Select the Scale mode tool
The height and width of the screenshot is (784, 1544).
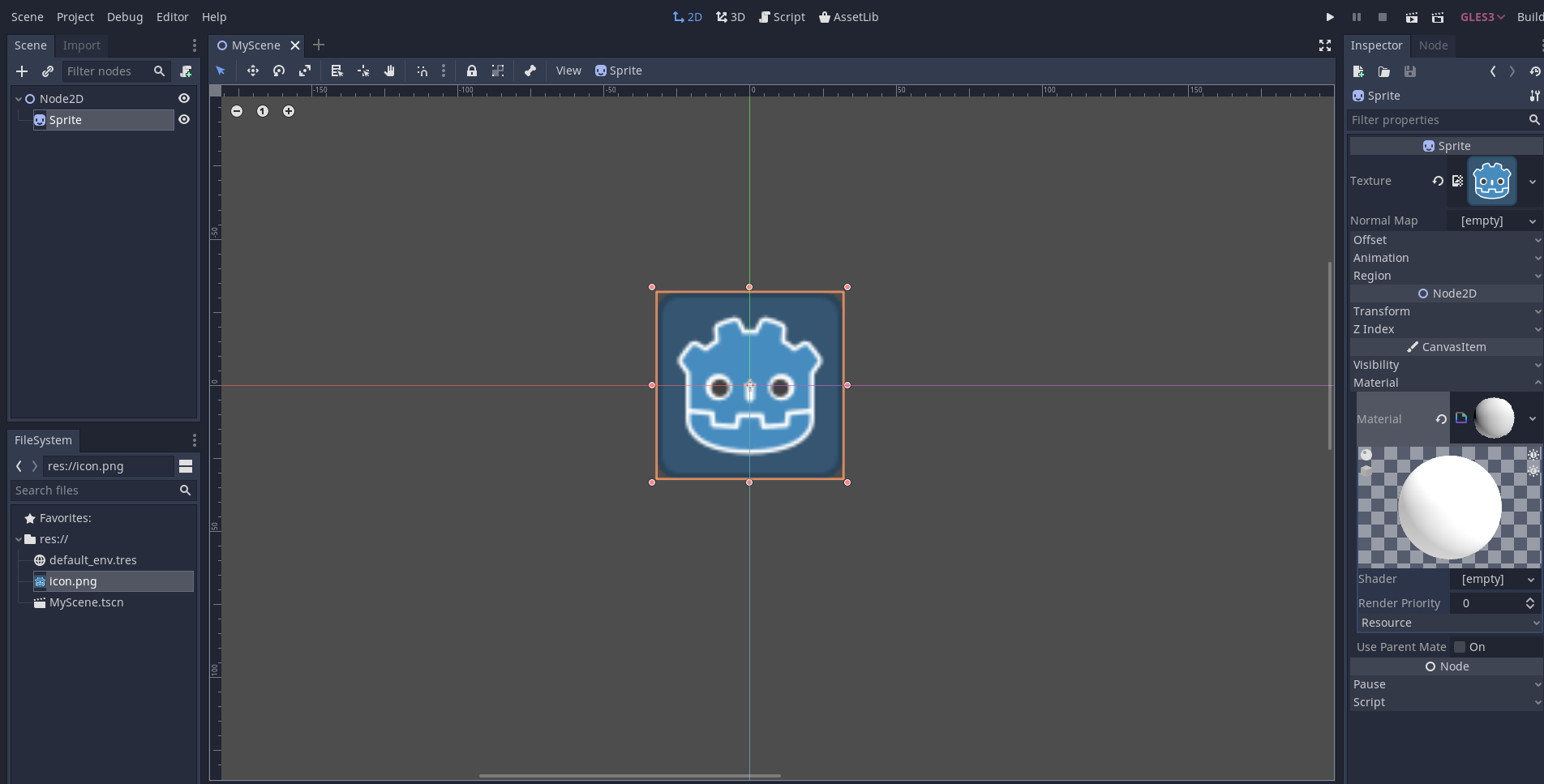(305, 71)
